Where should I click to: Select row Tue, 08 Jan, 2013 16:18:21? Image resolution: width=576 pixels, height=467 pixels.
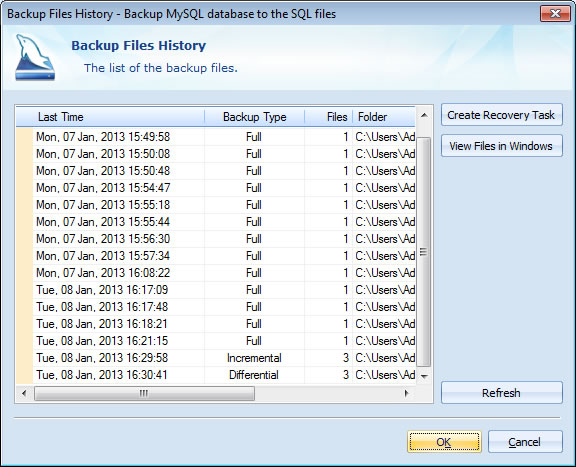tap(216, 324)
